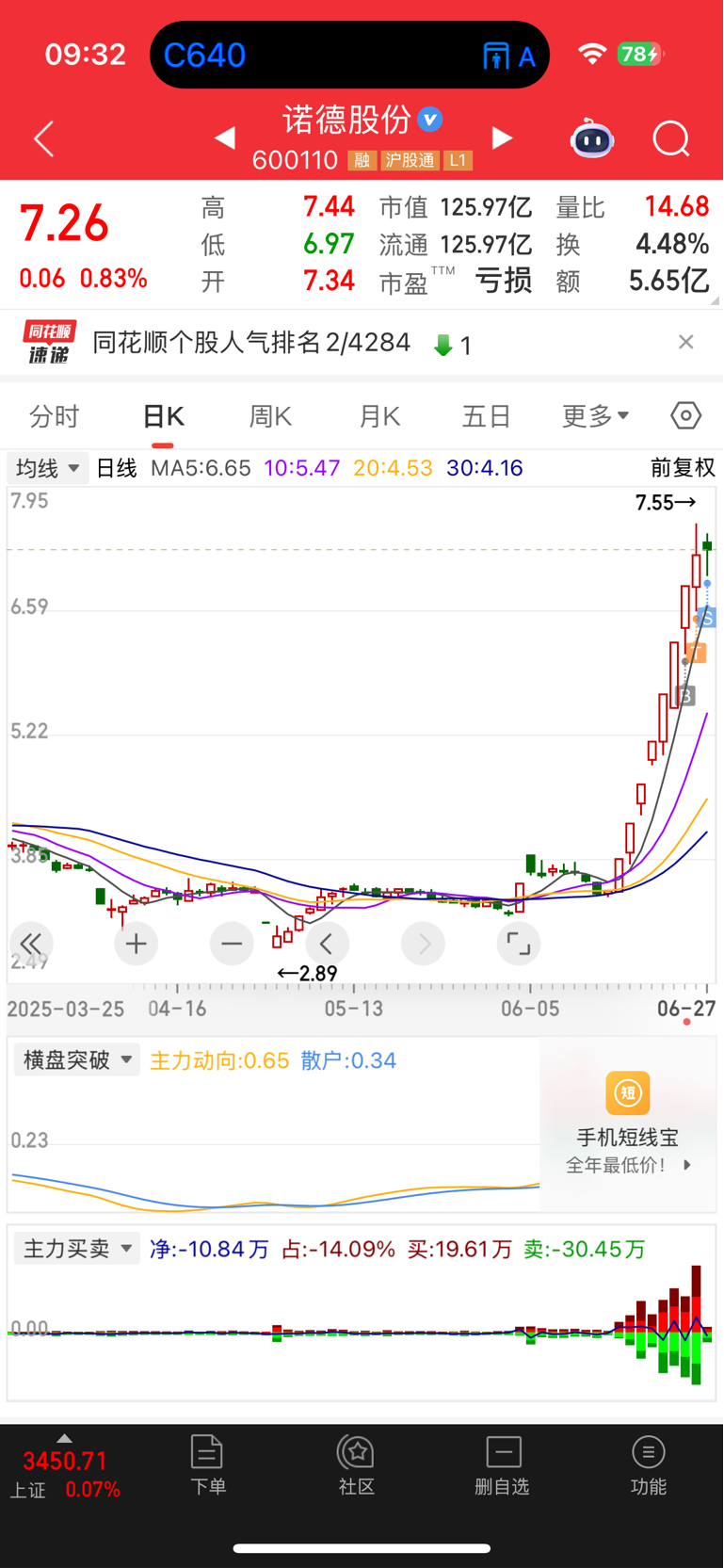Tap the 2.89 low price label
Viewport: 724px width, 1568px height.
click(307, 974)
